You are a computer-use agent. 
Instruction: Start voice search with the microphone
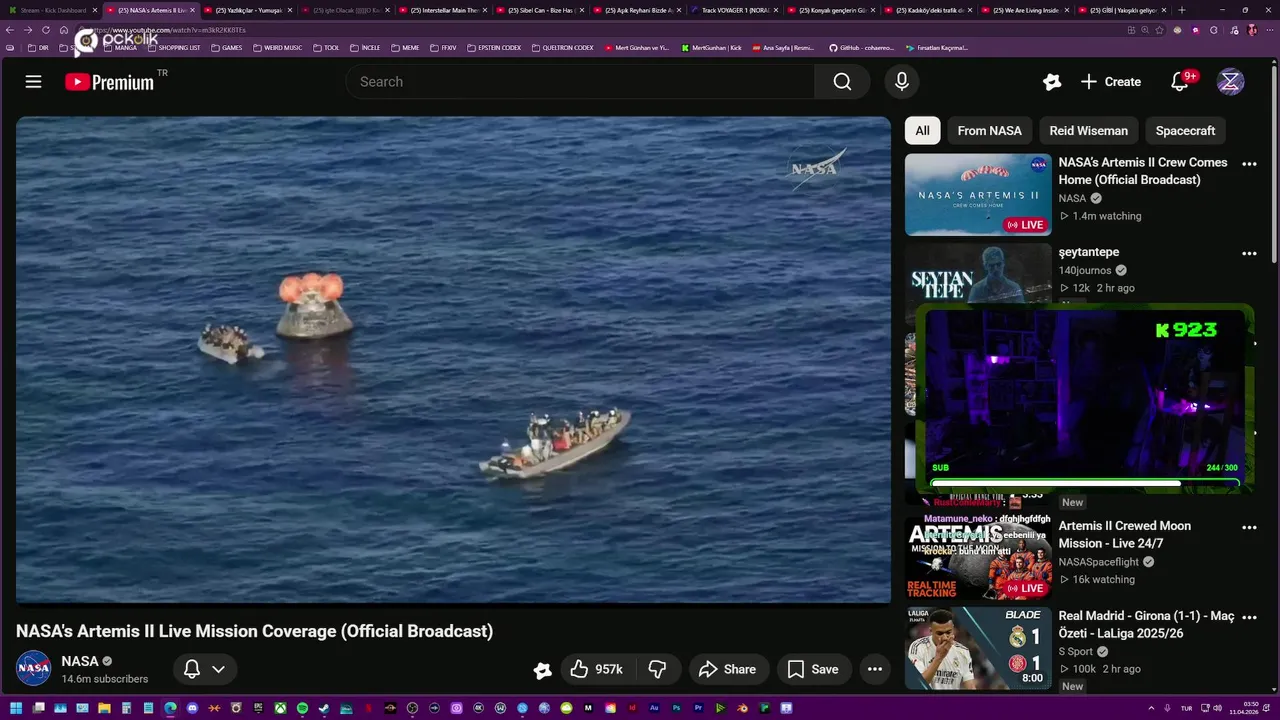tap(901, 82)
